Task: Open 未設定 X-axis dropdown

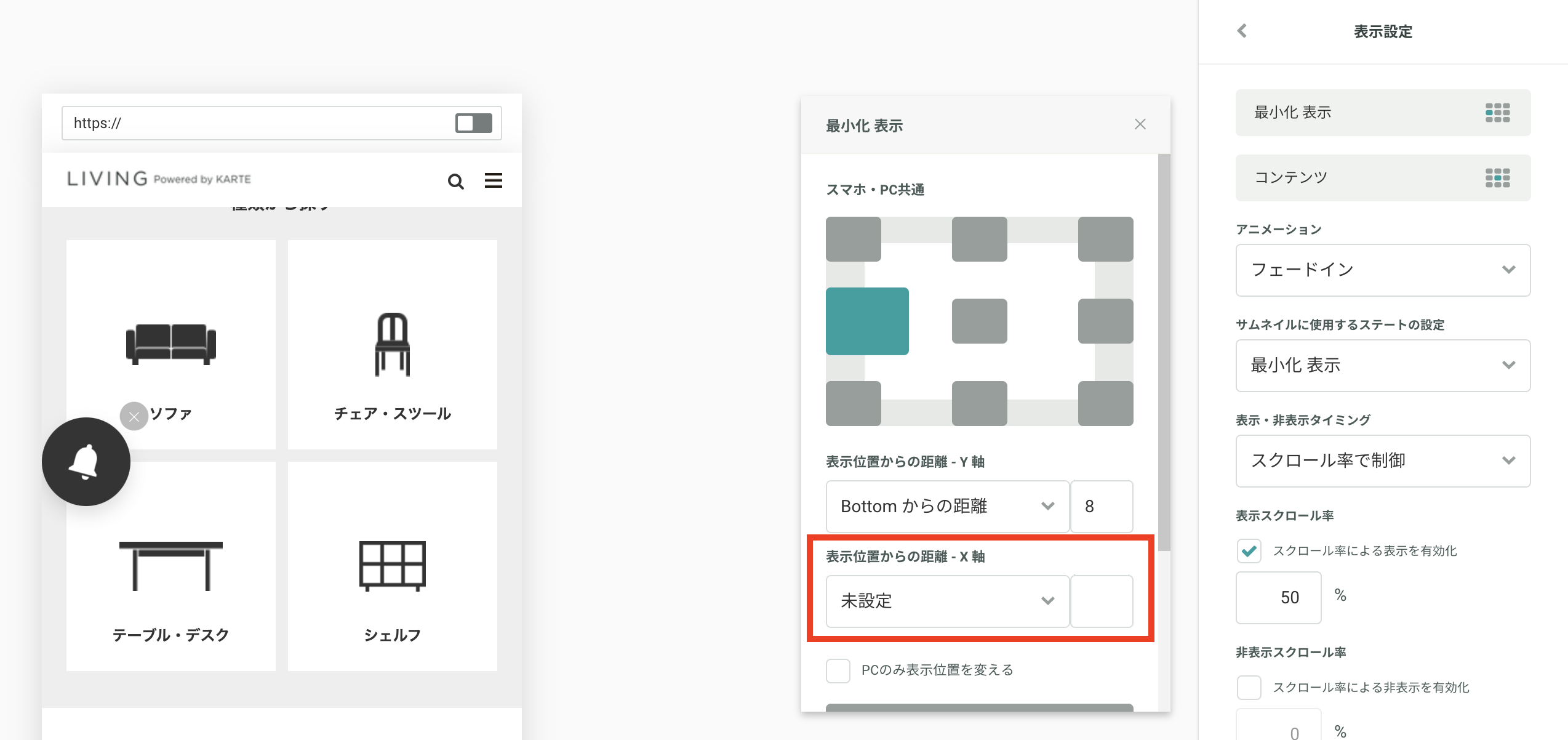Action: 947,601
